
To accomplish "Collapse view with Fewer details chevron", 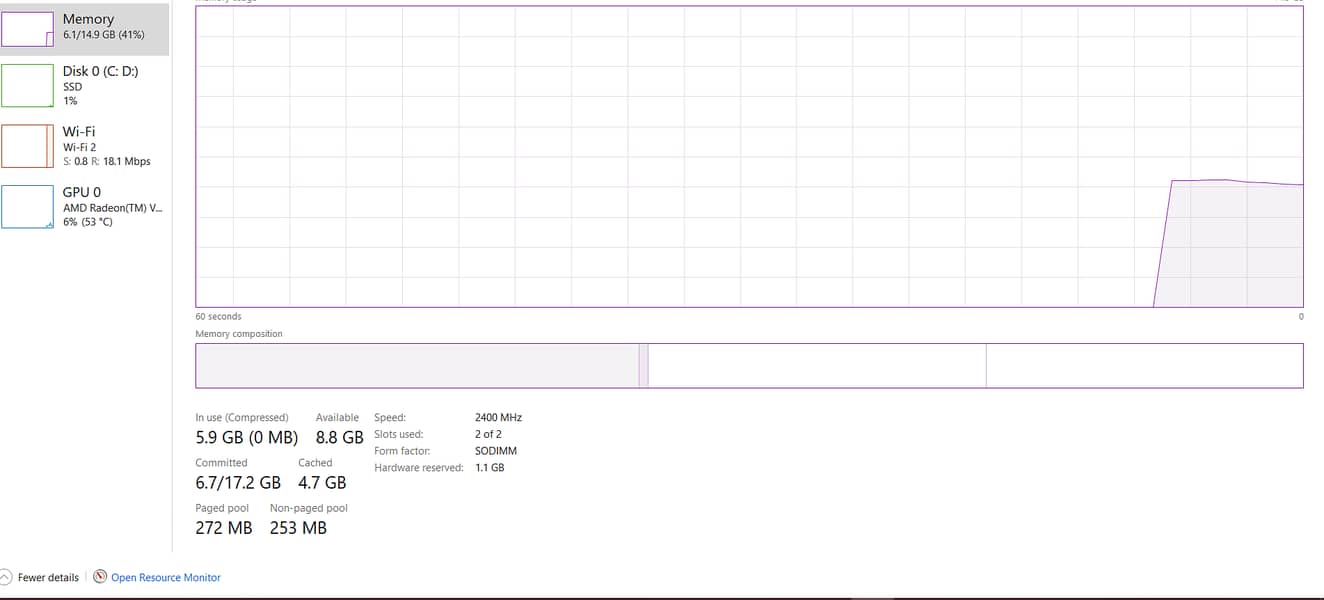I will (6, 577).
